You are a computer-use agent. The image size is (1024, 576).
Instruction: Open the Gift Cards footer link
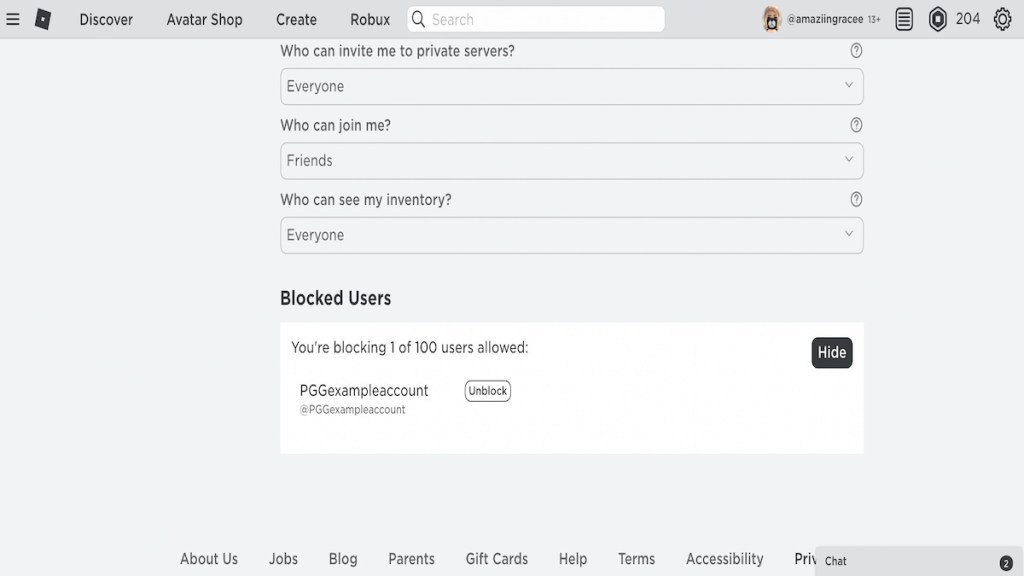click(x=496, y=559)
